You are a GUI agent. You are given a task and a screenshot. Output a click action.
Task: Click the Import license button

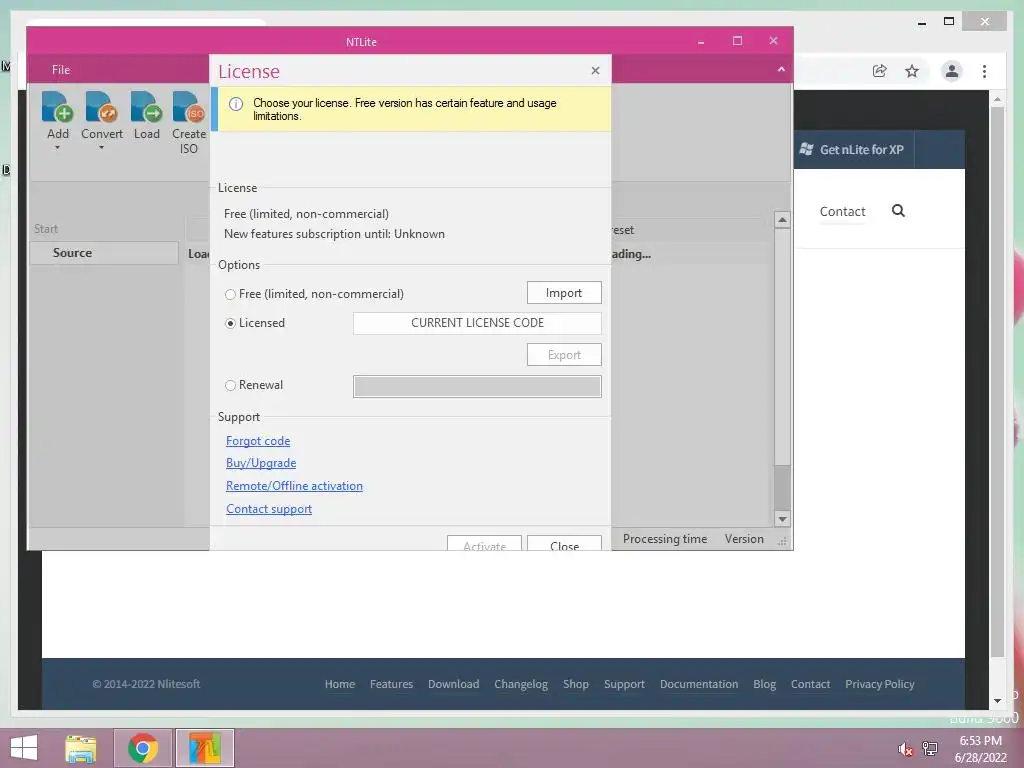(x=564, y=293)
